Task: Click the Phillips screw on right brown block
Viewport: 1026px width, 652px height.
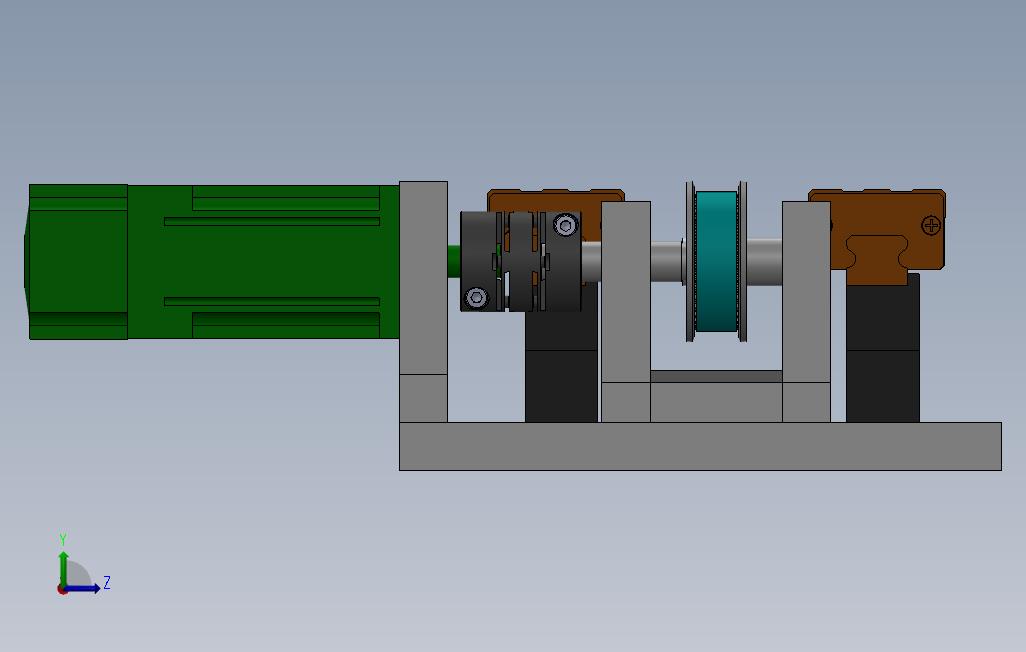Action: coord(930,226)
